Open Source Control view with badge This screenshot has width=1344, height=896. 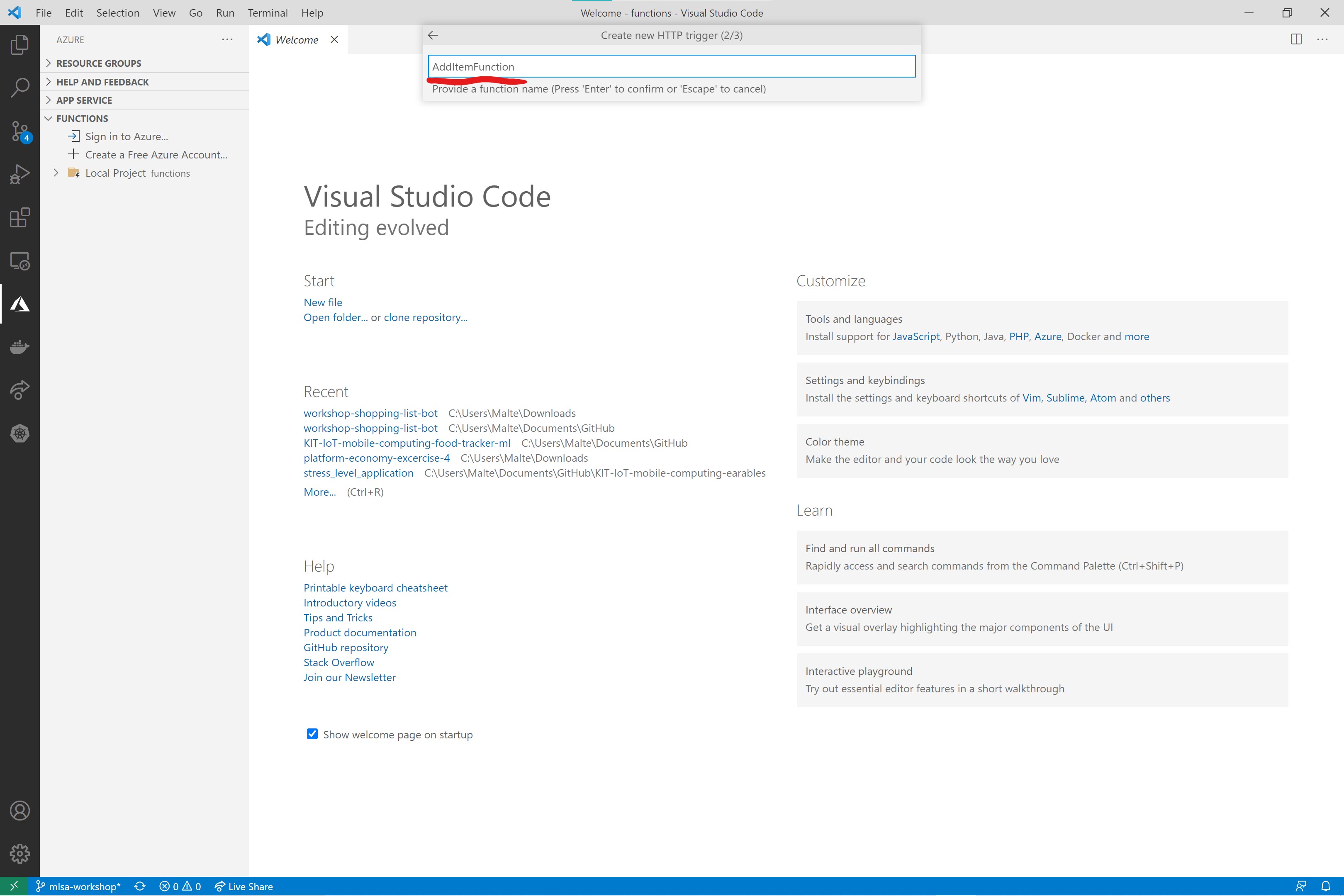pos(19,131)
